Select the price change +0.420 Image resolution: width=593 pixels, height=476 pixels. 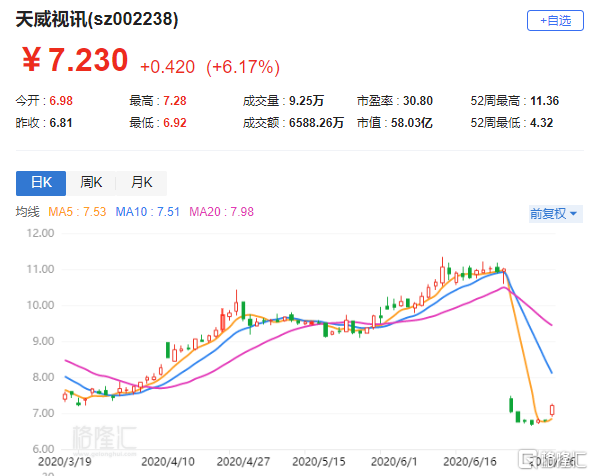click(167, 67)
